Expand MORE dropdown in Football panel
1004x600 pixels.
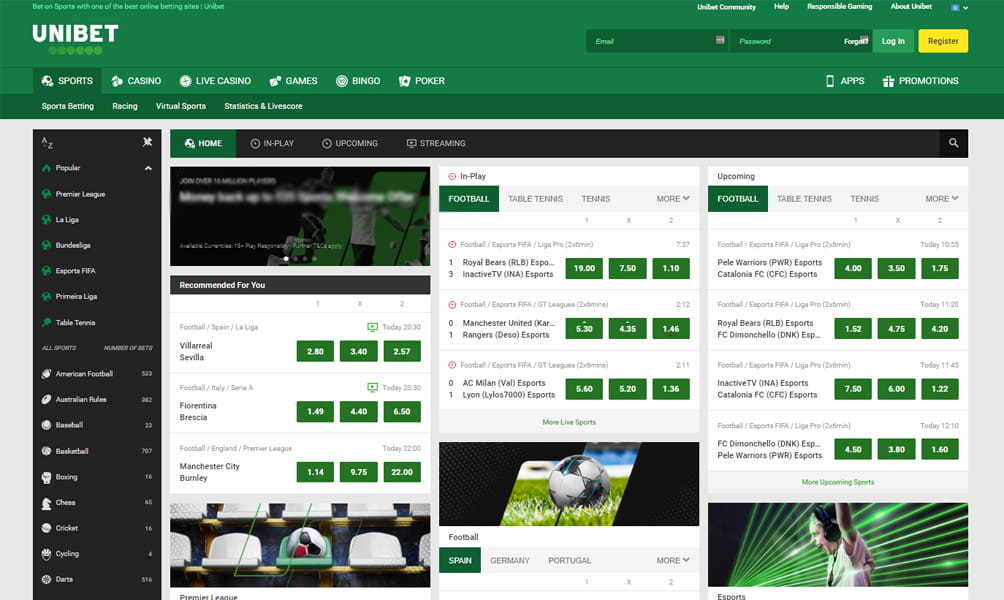click(672, 560)
